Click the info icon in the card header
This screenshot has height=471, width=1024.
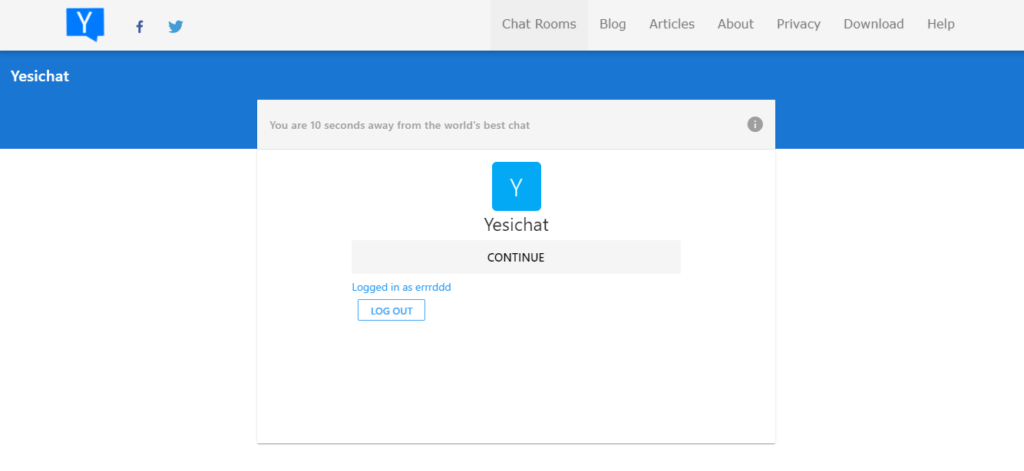tap(755, 124)
